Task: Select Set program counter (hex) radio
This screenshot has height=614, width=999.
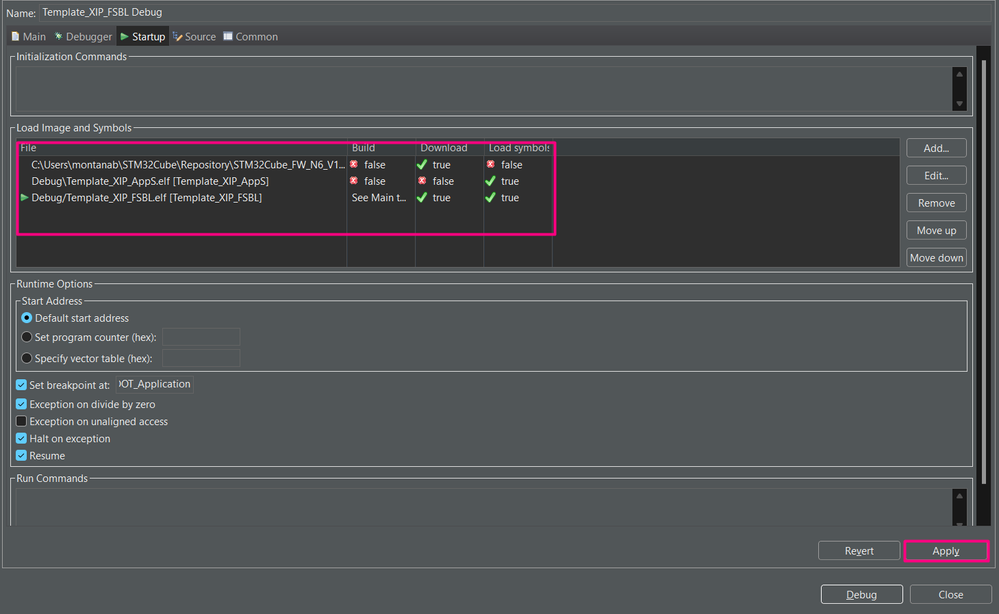Action: (x=27, y=337)
